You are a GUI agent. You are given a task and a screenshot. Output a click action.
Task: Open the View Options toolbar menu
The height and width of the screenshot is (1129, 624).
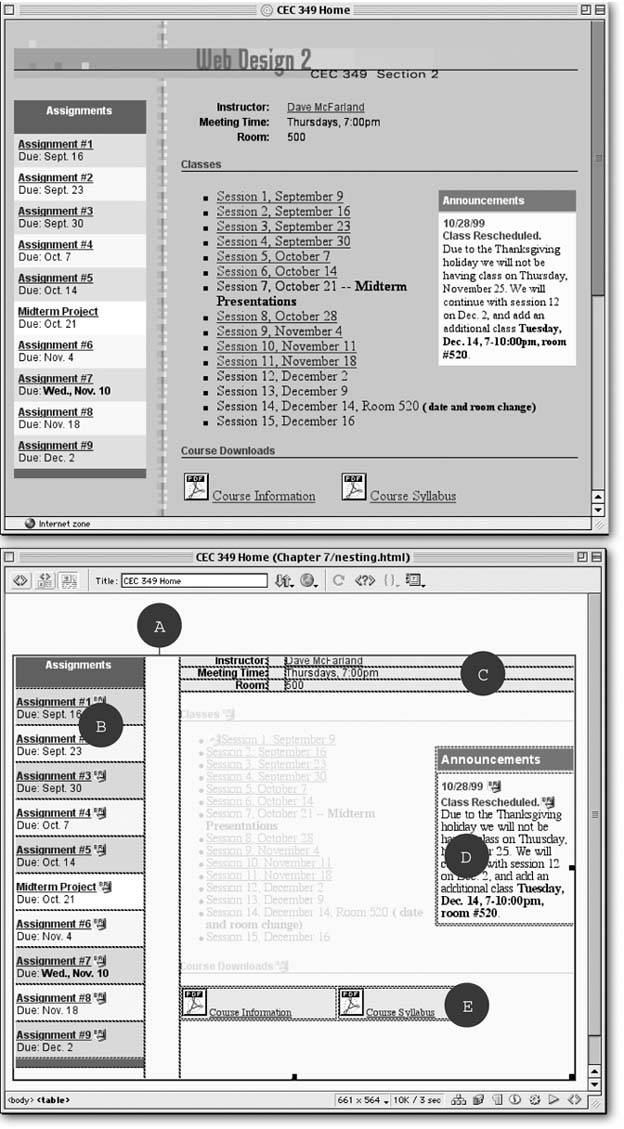pos(414,580)
